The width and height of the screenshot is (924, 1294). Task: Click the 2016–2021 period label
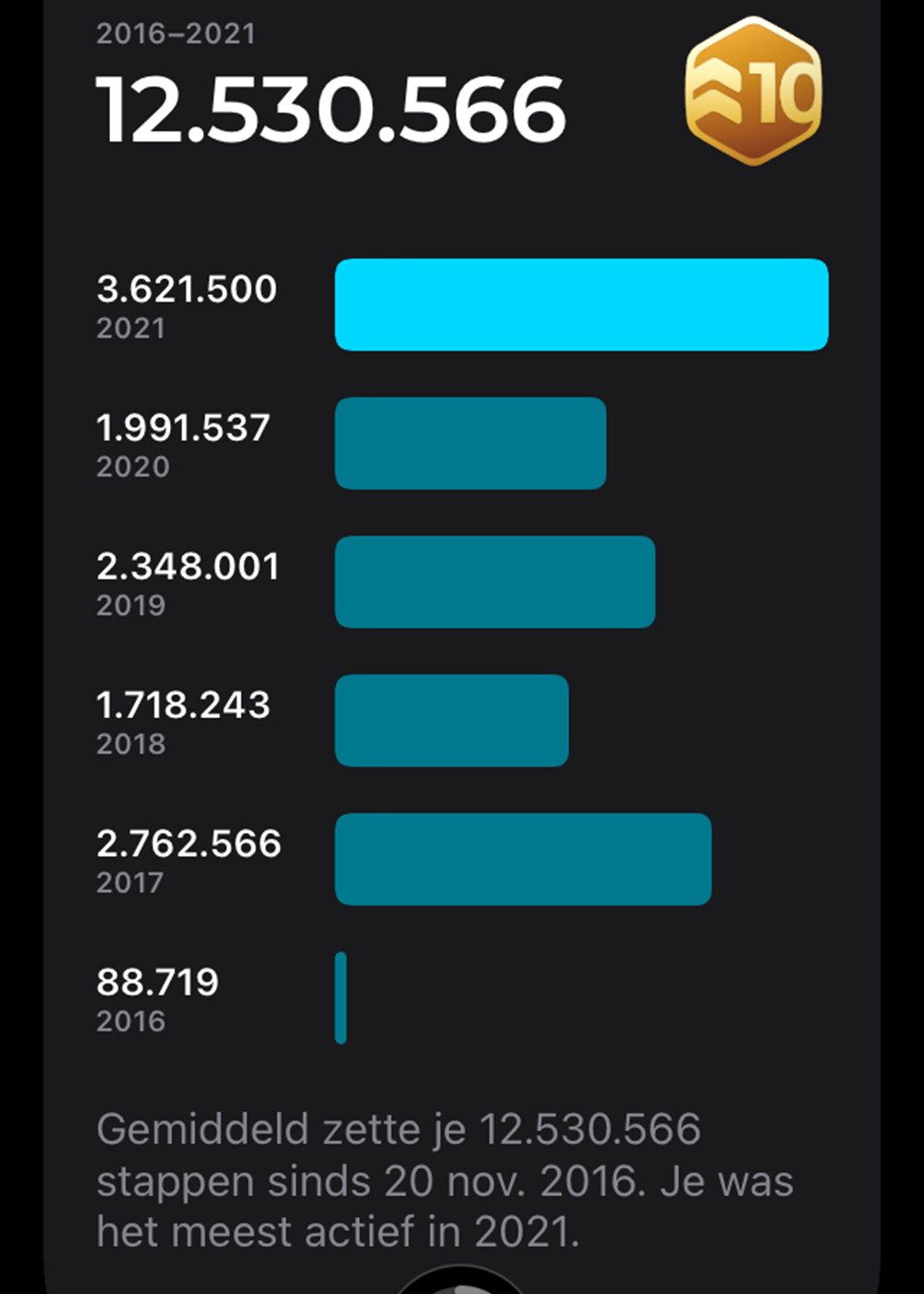[176, 34]
